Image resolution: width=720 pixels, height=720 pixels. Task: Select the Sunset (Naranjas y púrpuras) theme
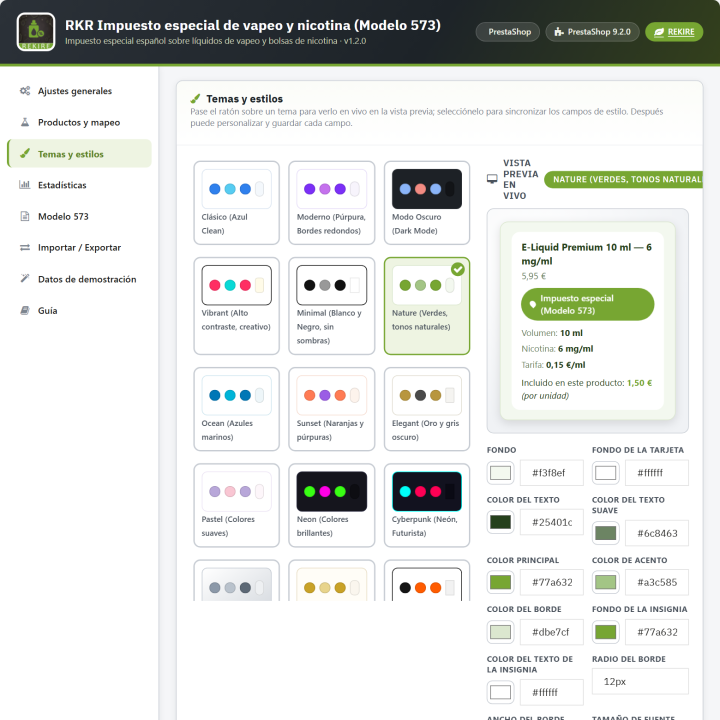pos(332,409)
